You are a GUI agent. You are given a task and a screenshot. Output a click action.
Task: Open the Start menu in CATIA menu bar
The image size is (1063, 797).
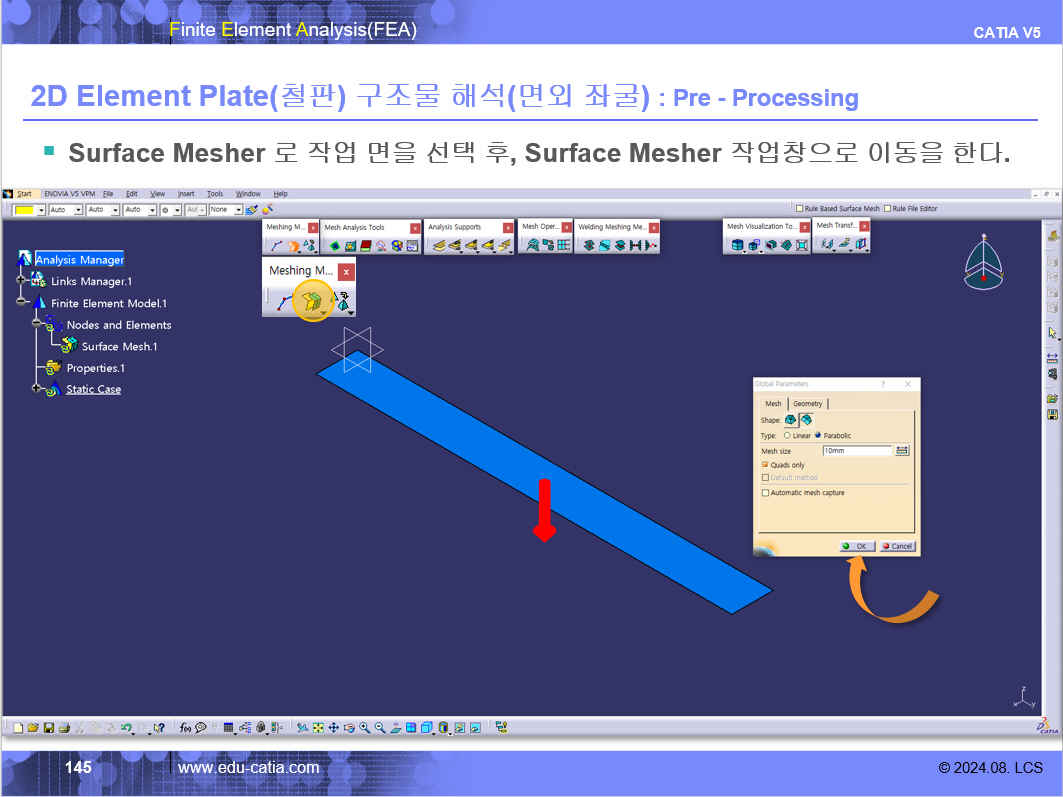[x=24, y=194]
